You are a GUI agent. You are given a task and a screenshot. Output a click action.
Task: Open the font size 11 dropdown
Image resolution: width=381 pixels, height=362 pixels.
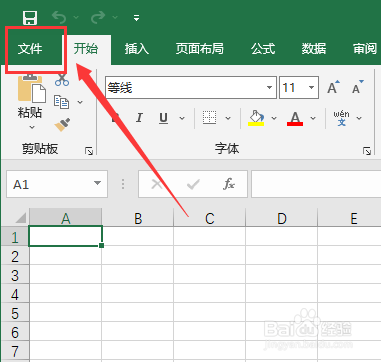click(312, 88)
